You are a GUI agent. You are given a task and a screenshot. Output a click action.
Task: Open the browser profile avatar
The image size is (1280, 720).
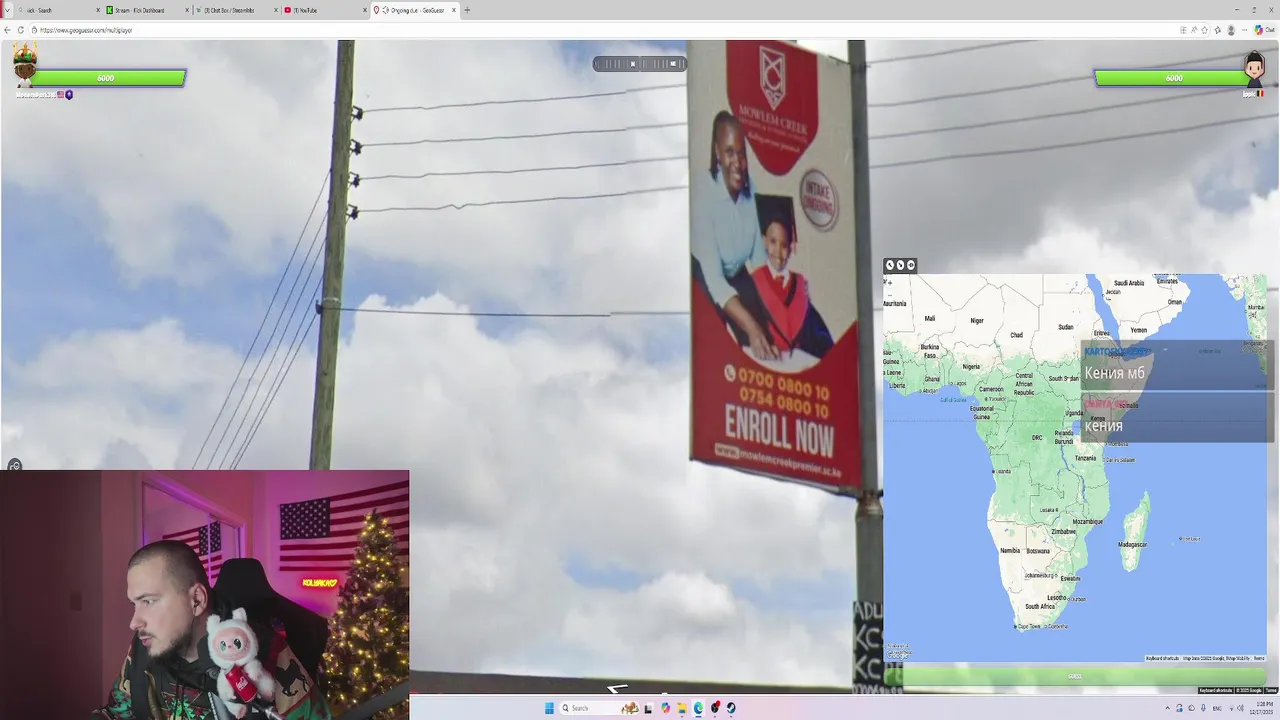point(1231,30)
